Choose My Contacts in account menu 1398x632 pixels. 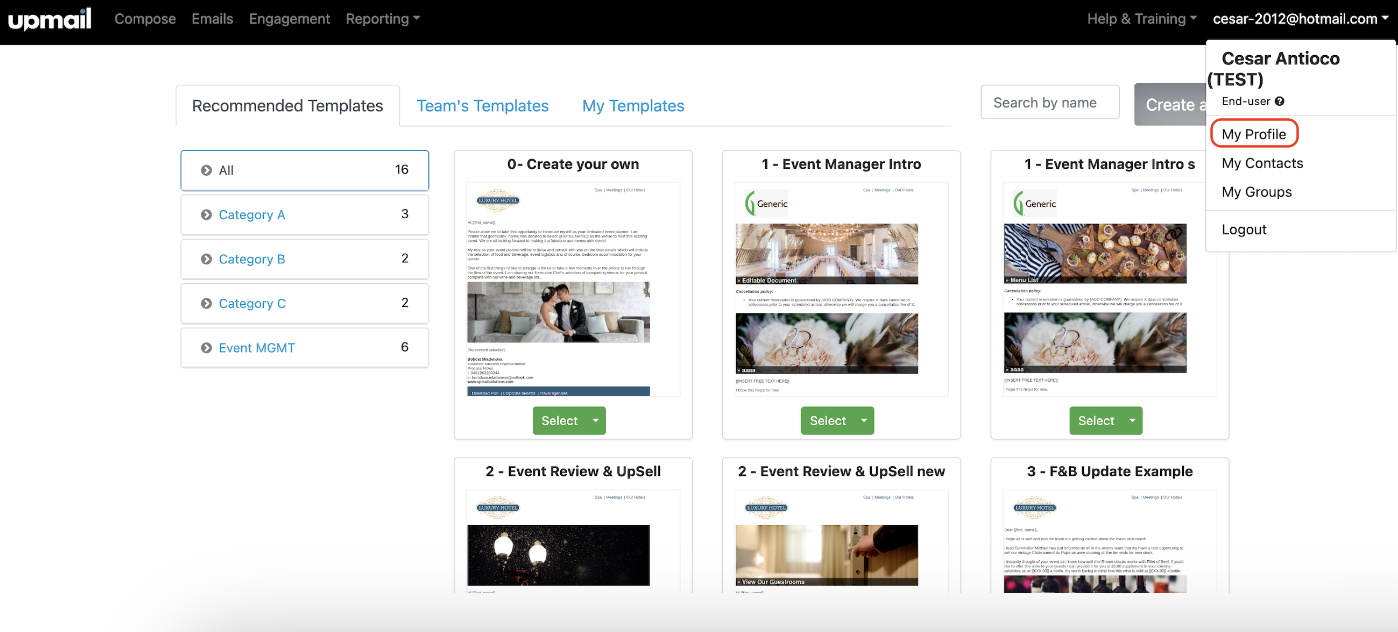[x=1262, y=163]
